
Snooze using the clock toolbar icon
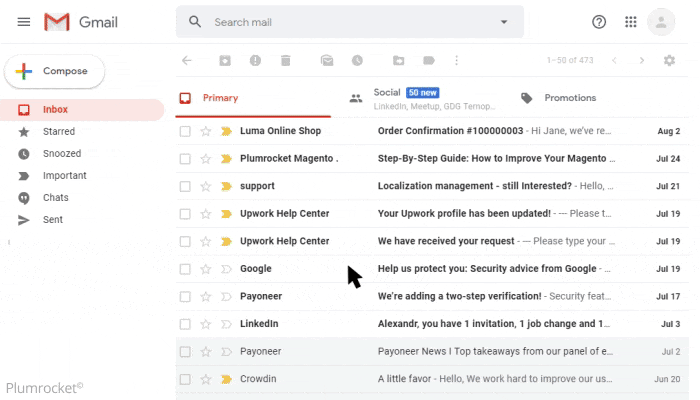(x=357, y=60)
